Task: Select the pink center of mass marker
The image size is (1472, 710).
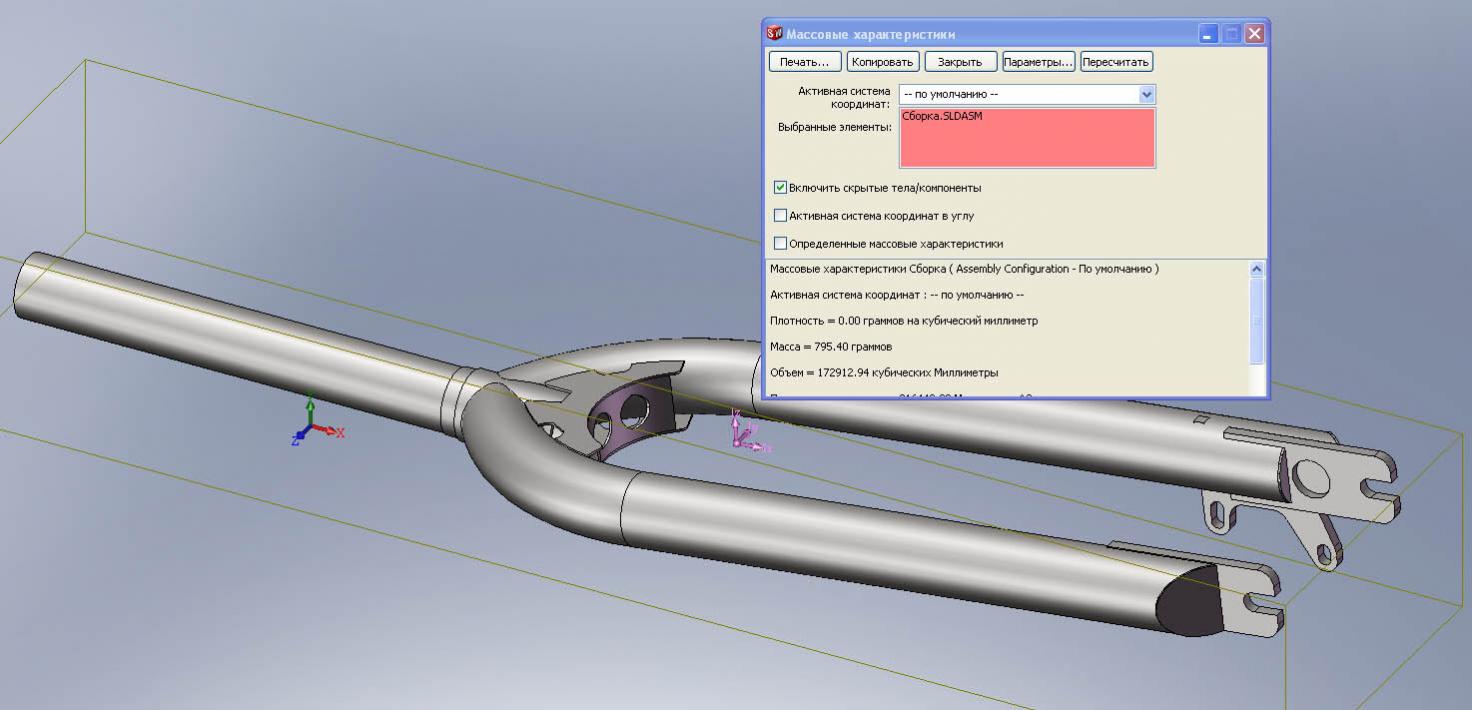Action: click(x=743, y=432)
